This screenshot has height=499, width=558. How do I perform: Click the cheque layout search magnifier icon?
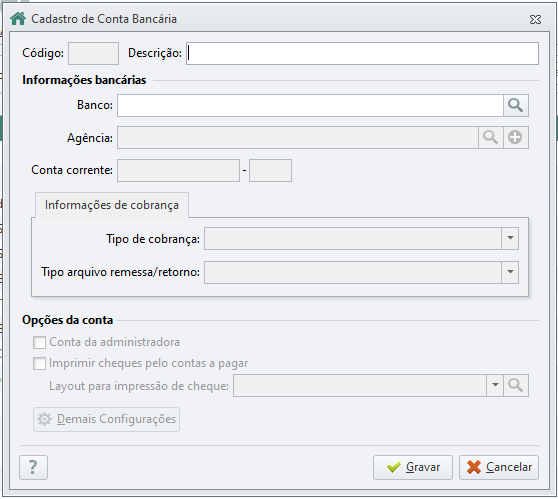pyautogui.click(x=516, y=385)
